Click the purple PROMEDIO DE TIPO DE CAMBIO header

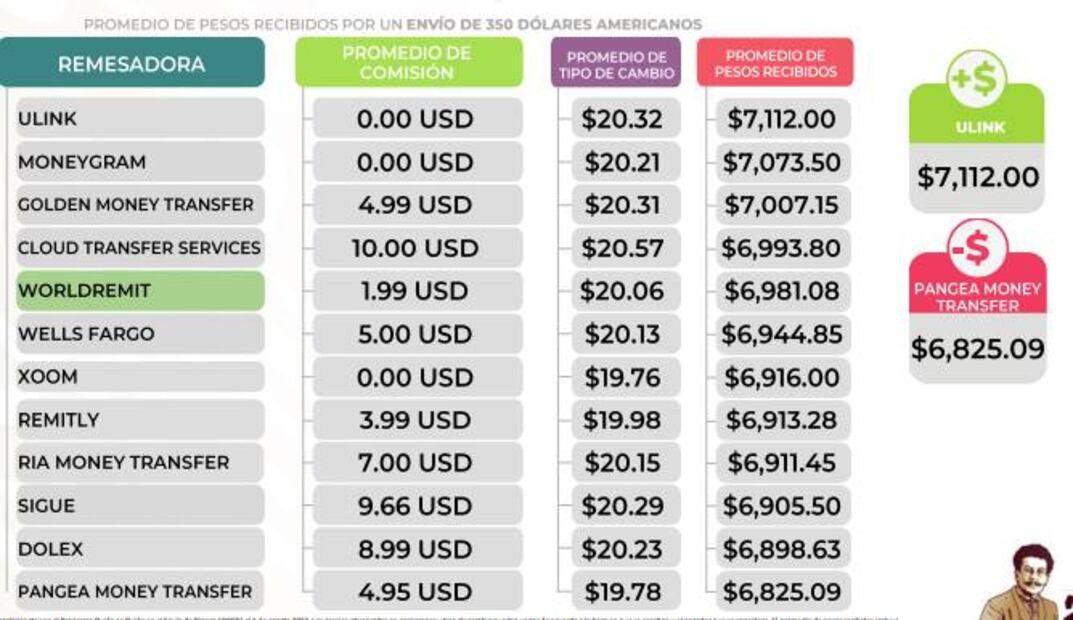coord(615,64)
